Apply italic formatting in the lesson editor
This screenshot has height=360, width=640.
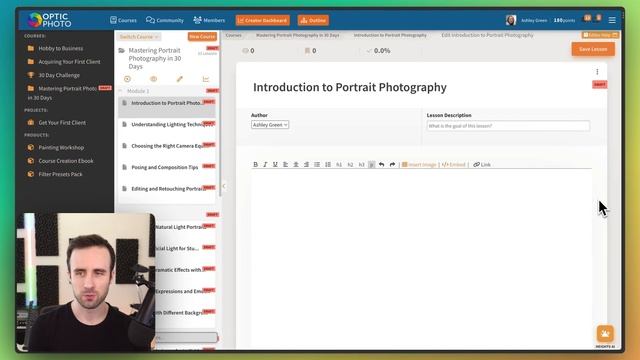tap(265, 164)
